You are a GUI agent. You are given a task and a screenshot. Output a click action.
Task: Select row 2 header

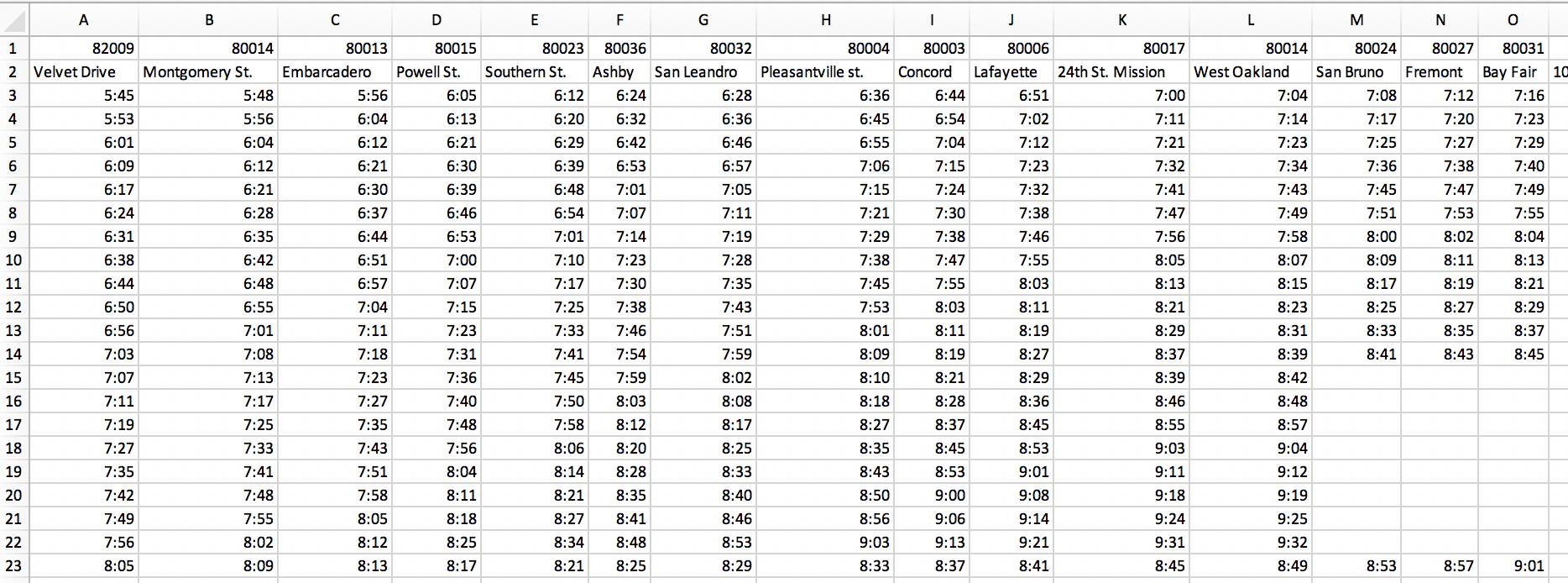(14, 72)
